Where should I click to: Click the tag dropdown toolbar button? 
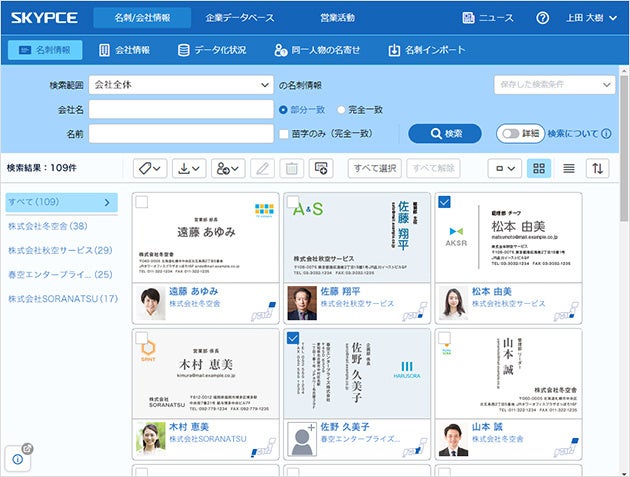tap(149, 168)
